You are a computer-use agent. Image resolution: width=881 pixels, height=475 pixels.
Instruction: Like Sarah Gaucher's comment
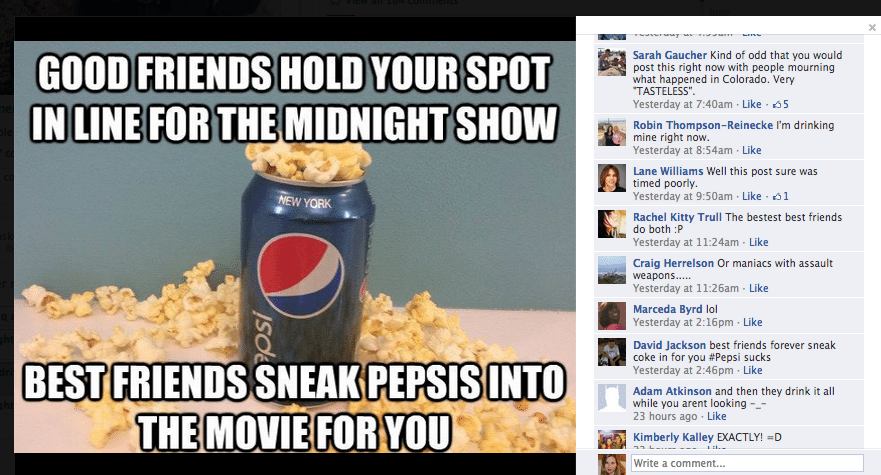pyautogui.click(x=752, y=105)
